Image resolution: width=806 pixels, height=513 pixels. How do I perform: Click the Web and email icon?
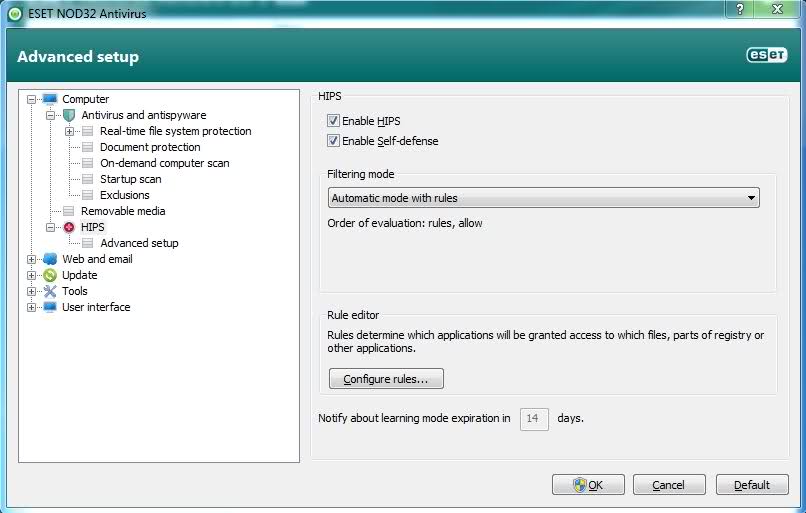pyautogui.click(x=50, y=259)
